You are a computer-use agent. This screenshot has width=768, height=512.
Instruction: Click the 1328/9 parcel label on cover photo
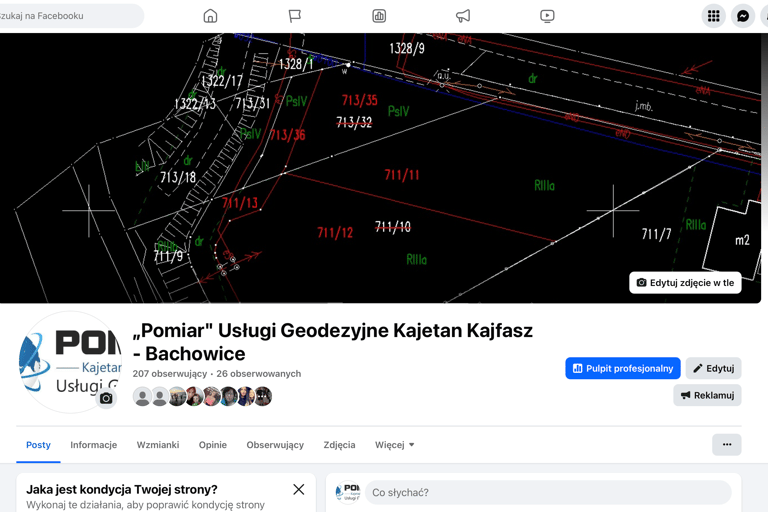[407, 48]
